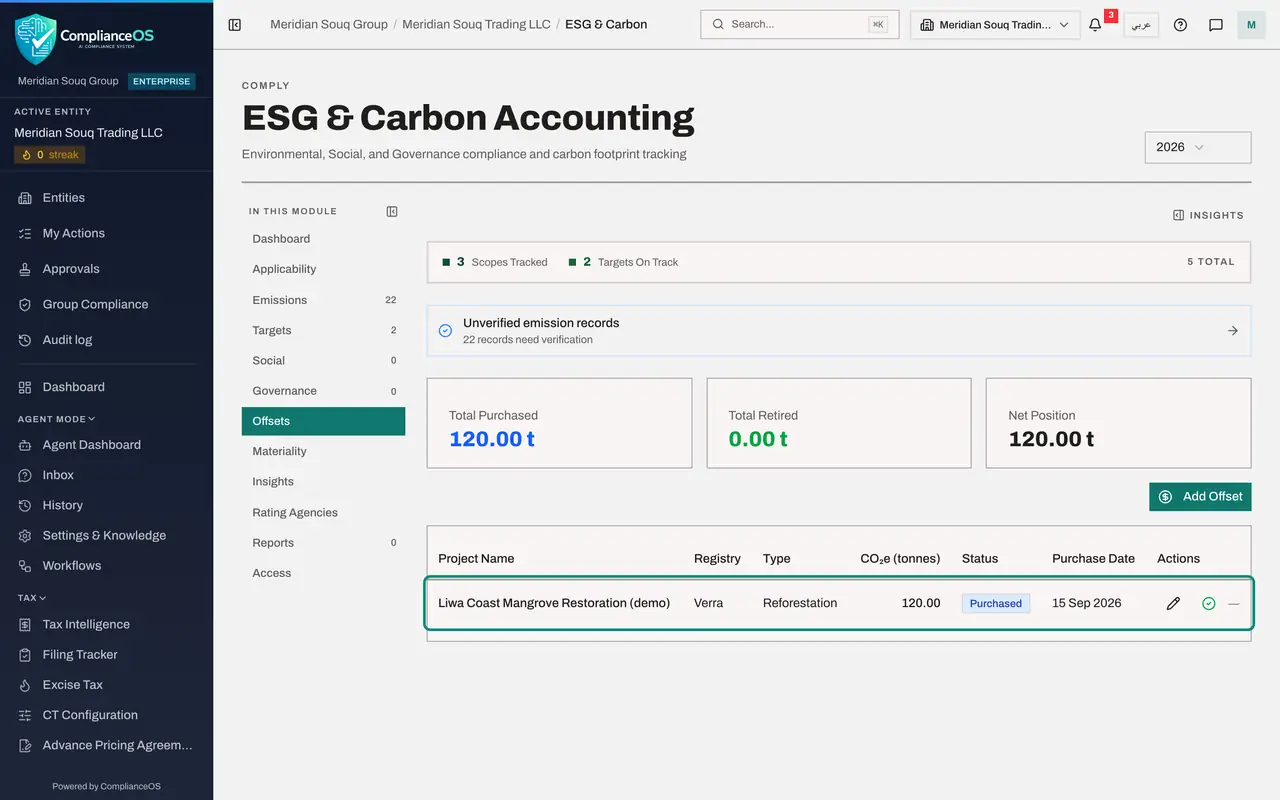
Task: Click the 'Purchased' status badge
Action: [996, 604]
